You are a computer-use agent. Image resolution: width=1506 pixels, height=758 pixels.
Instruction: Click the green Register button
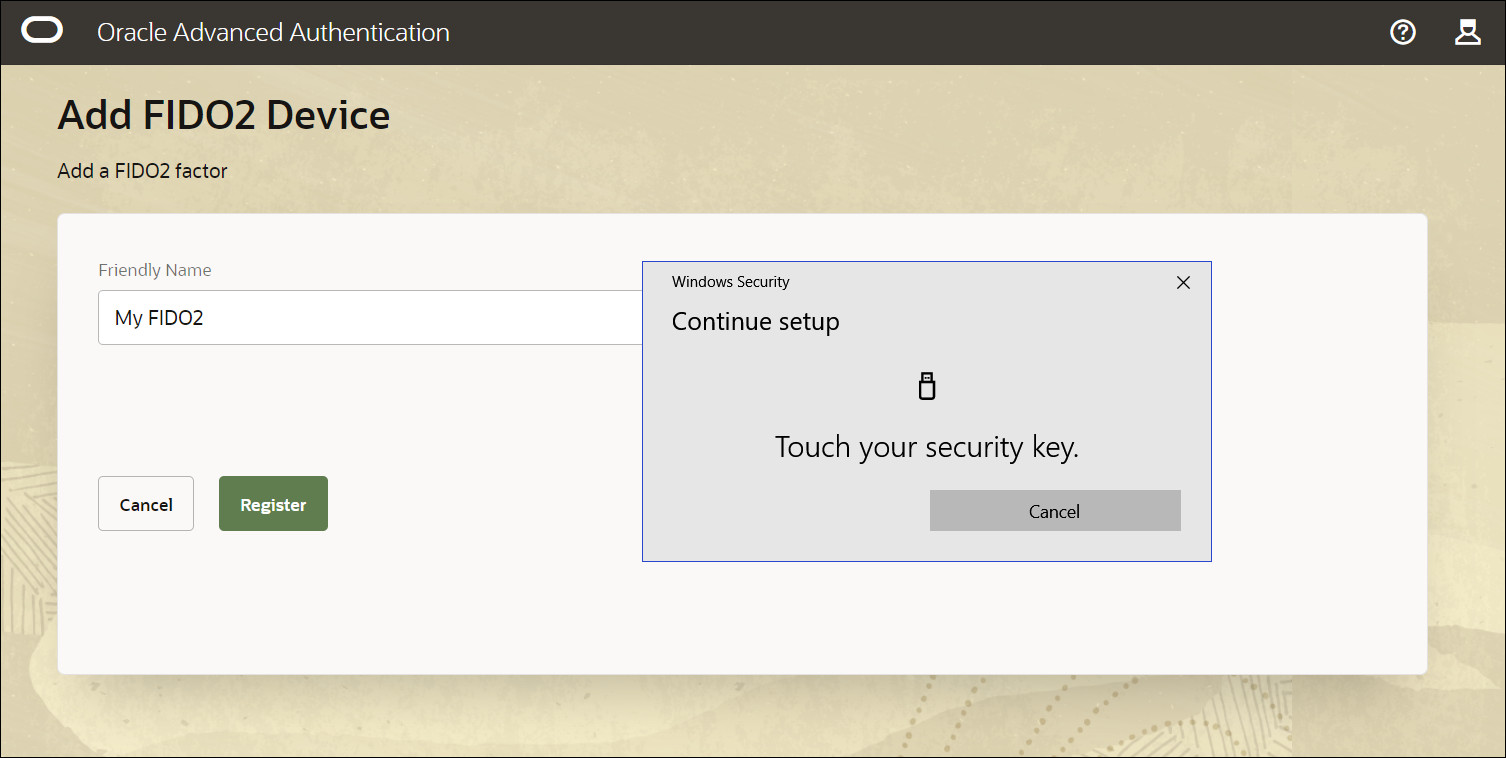[273, 504]
